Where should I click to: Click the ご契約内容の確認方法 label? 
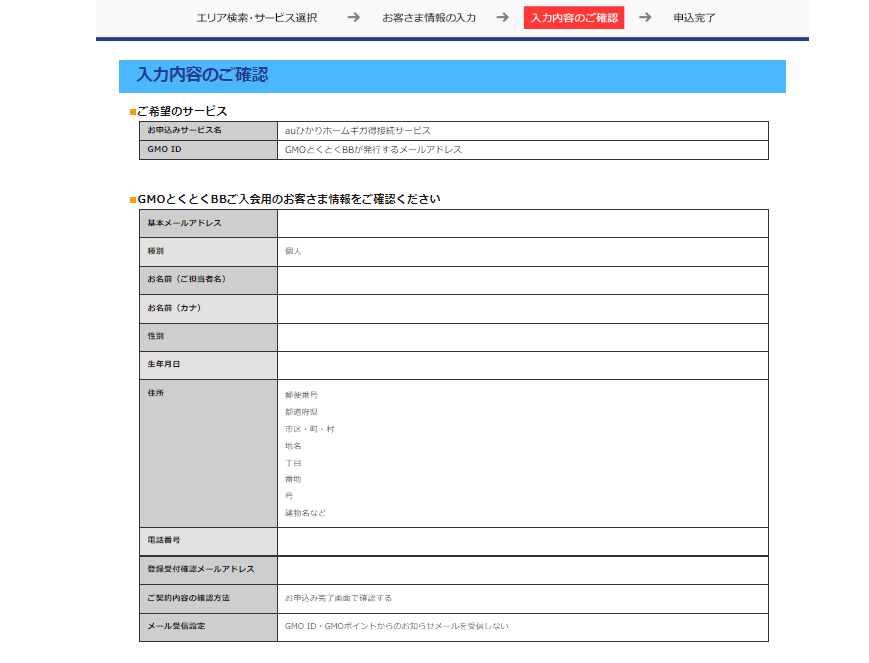(x=188, y=598)
